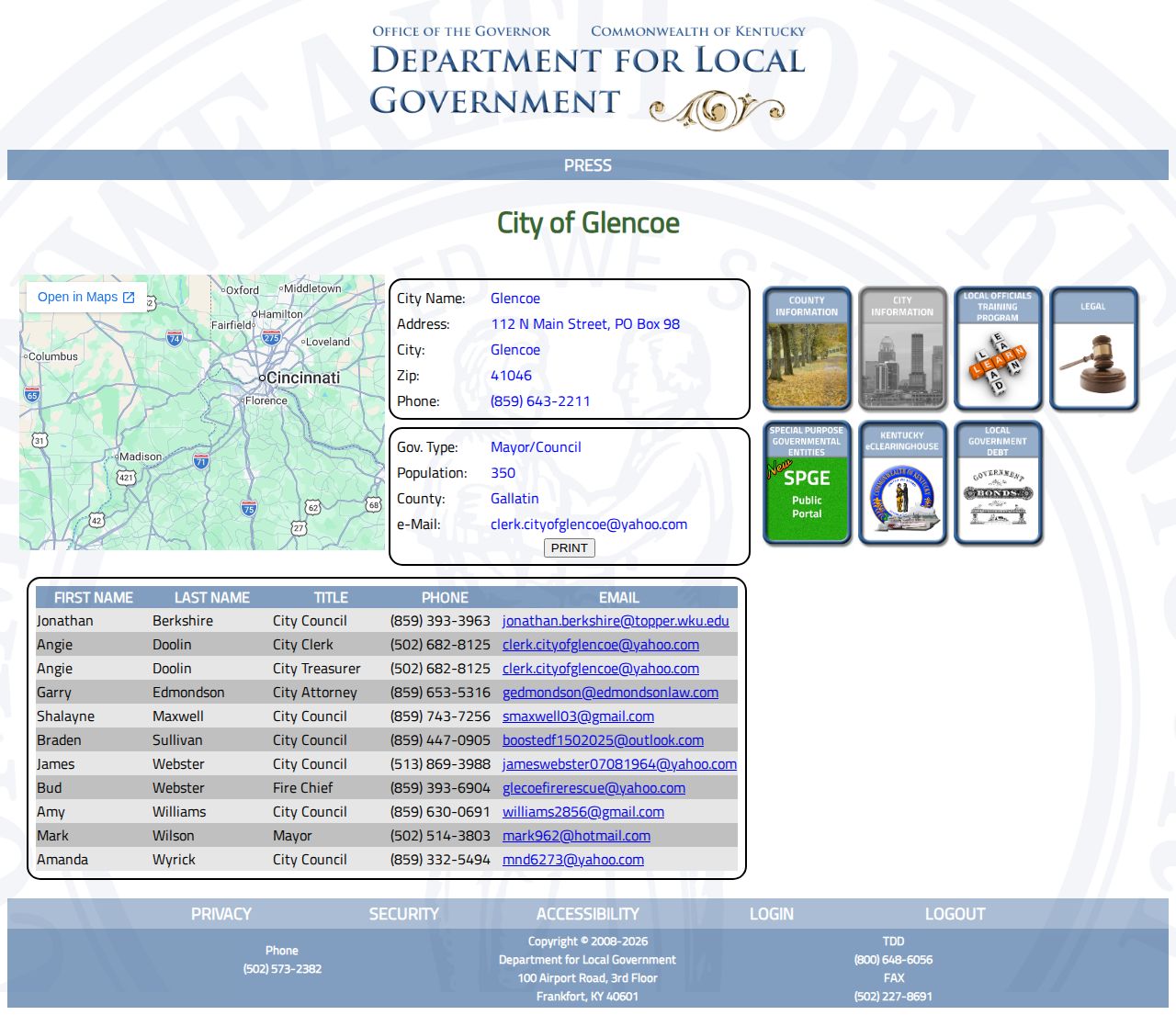1176x1015 pixels.
Task: Email boostedf1502025@outlook.com
Action: [x=603, y=740]
